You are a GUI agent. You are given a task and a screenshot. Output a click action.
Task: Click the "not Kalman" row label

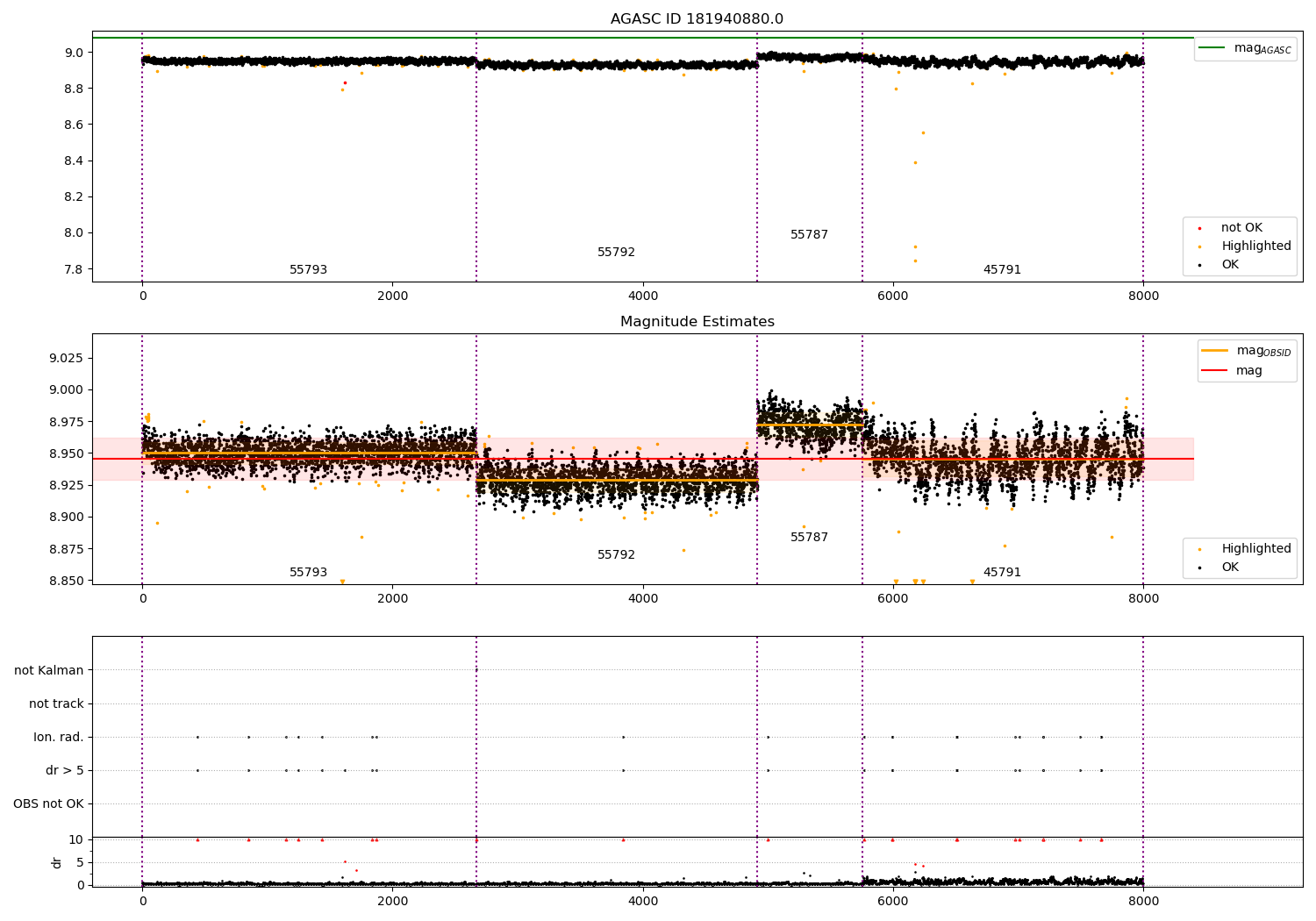[x=49, y=671]
